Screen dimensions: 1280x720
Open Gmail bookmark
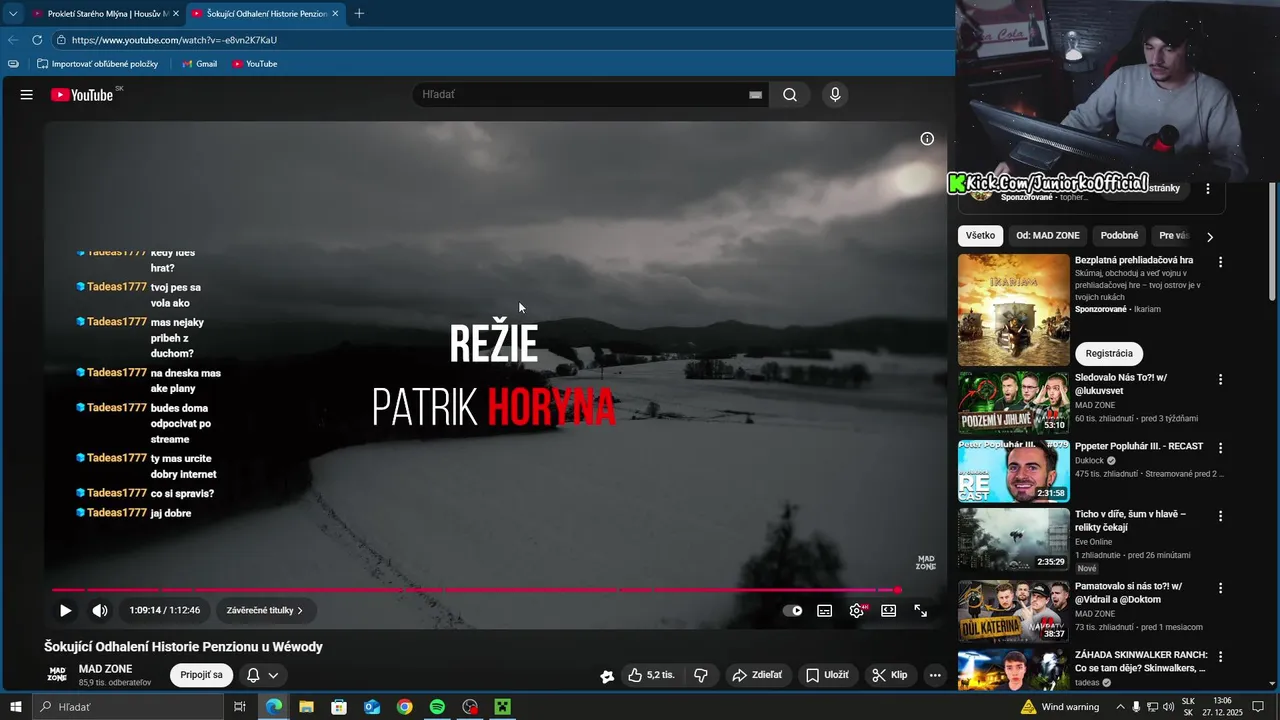click(x=199, y=64)
